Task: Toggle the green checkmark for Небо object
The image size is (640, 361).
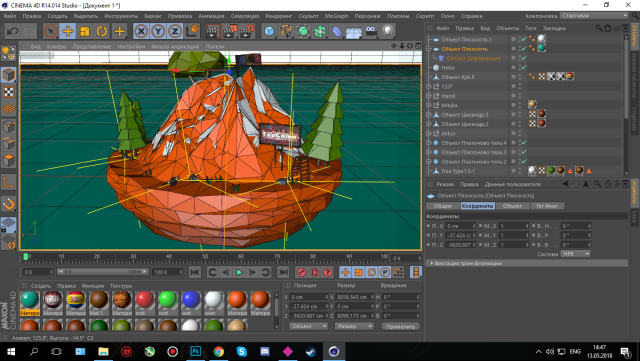Action: [524, 67]
